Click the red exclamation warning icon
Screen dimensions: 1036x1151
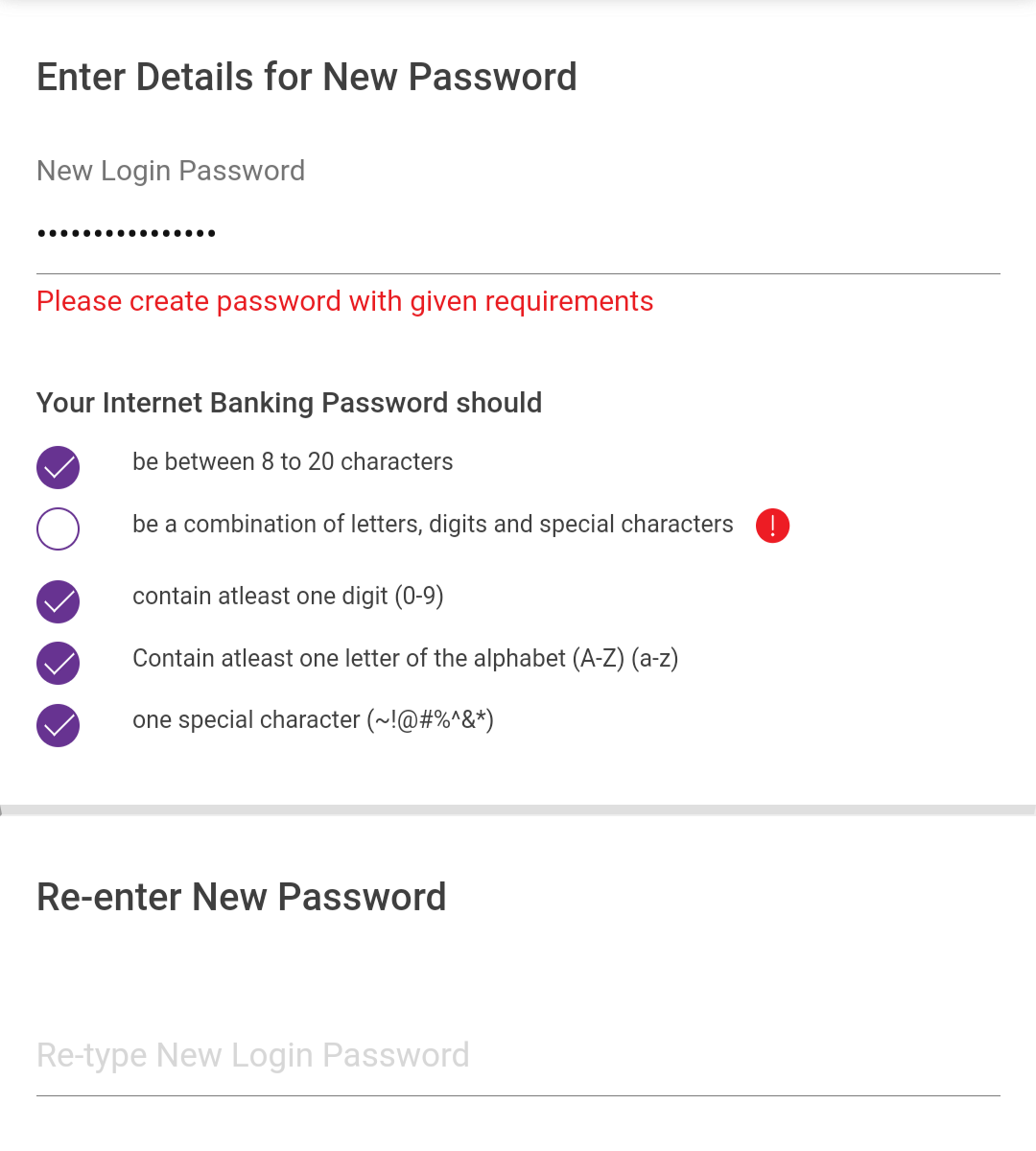point(772,526)
